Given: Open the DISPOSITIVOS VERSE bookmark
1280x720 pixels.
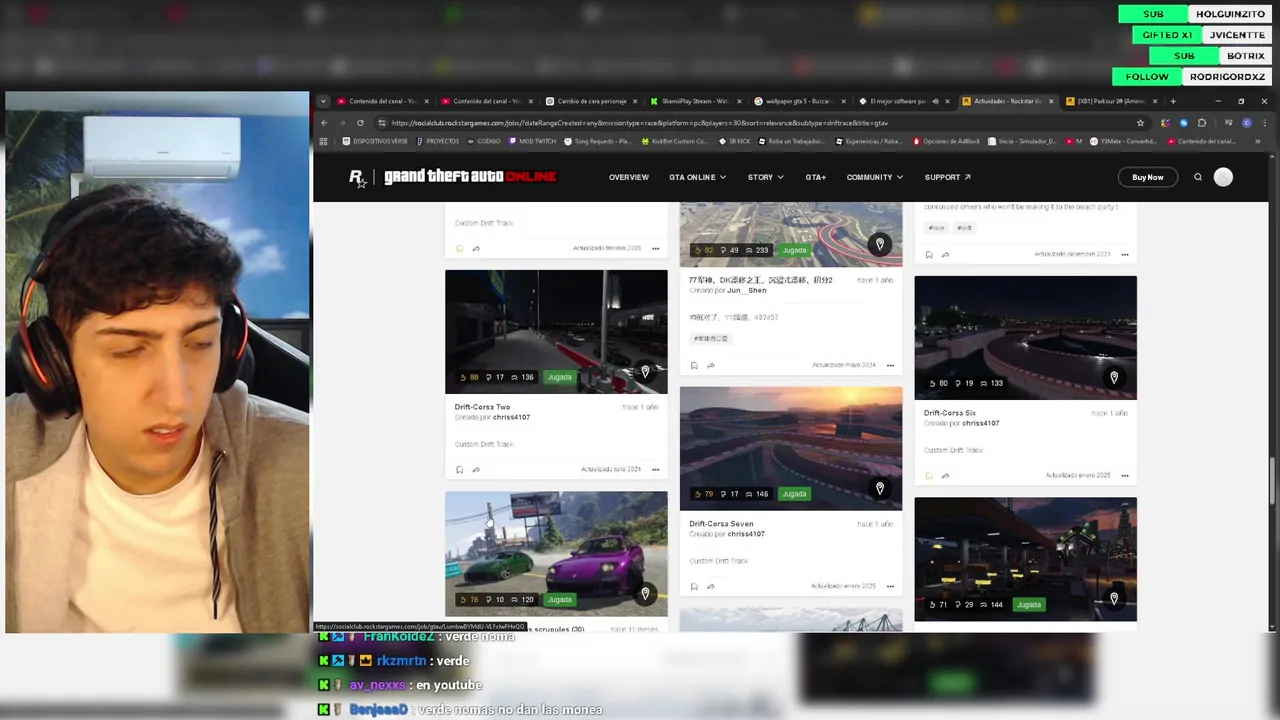Looking at the screenshot, I should 375,141.
